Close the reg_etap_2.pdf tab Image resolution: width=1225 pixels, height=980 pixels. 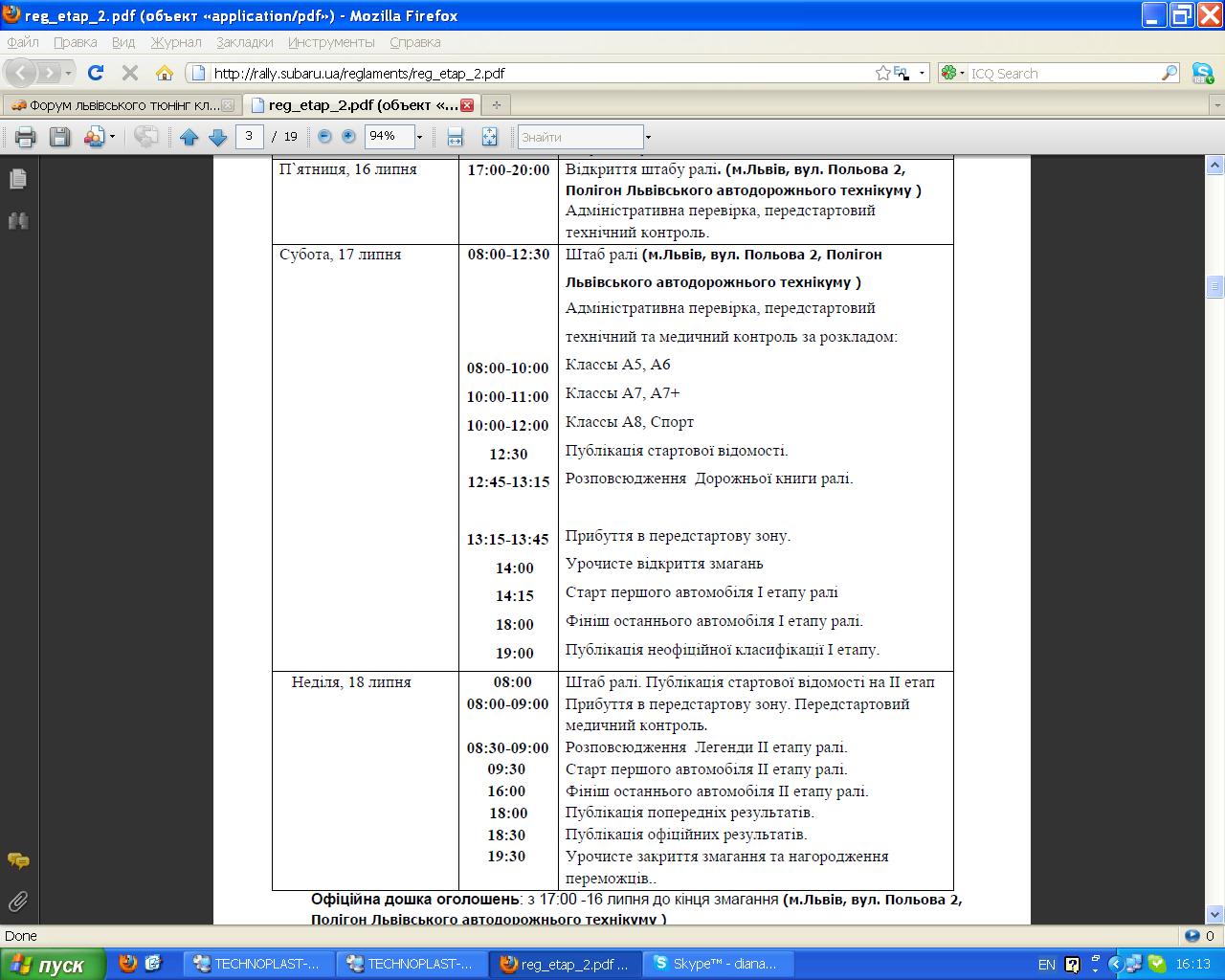[x=467, y=104]
